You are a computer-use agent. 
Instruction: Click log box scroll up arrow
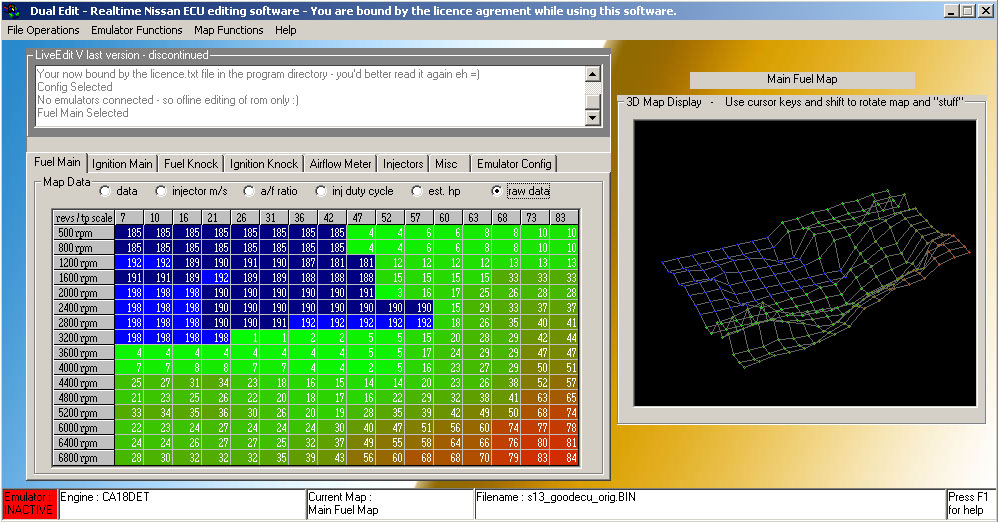(x=593, y=74)
